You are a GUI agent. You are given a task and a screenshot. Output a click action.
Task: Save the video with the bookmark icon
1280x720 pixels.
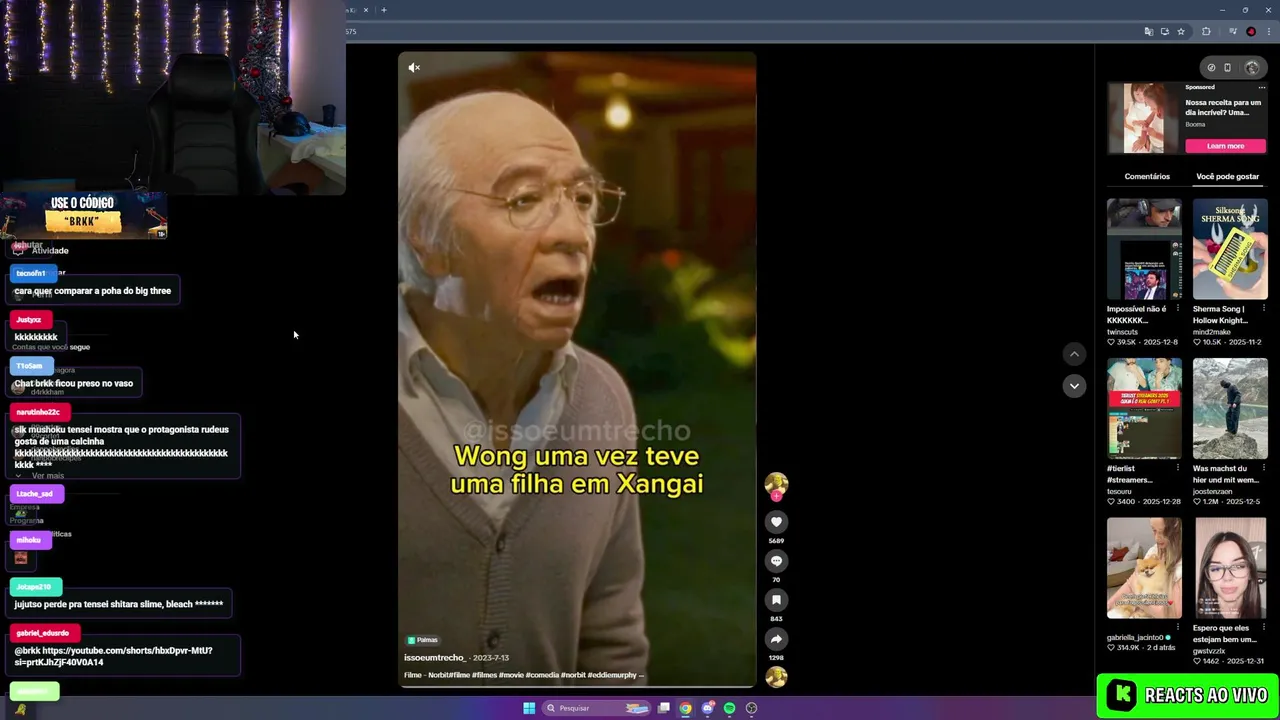coord(776,600)
